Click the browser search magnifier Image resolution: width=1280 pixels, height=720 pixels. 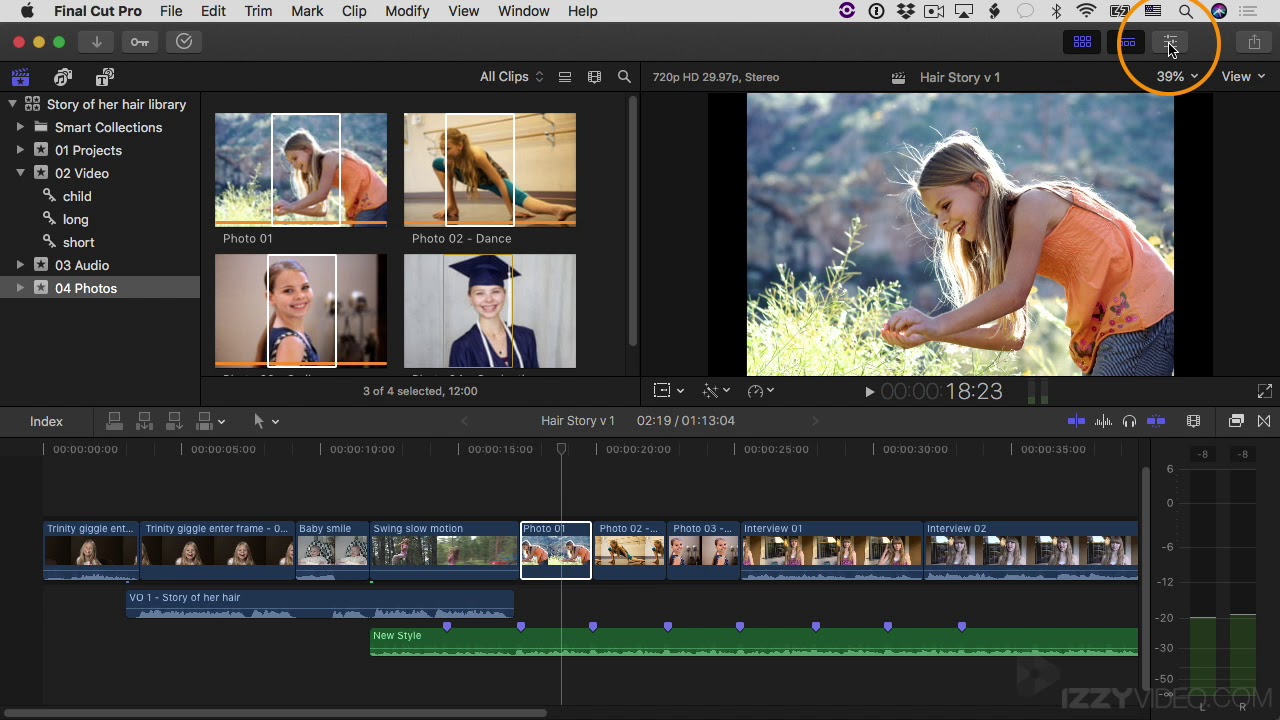click(x=624, y=77)
